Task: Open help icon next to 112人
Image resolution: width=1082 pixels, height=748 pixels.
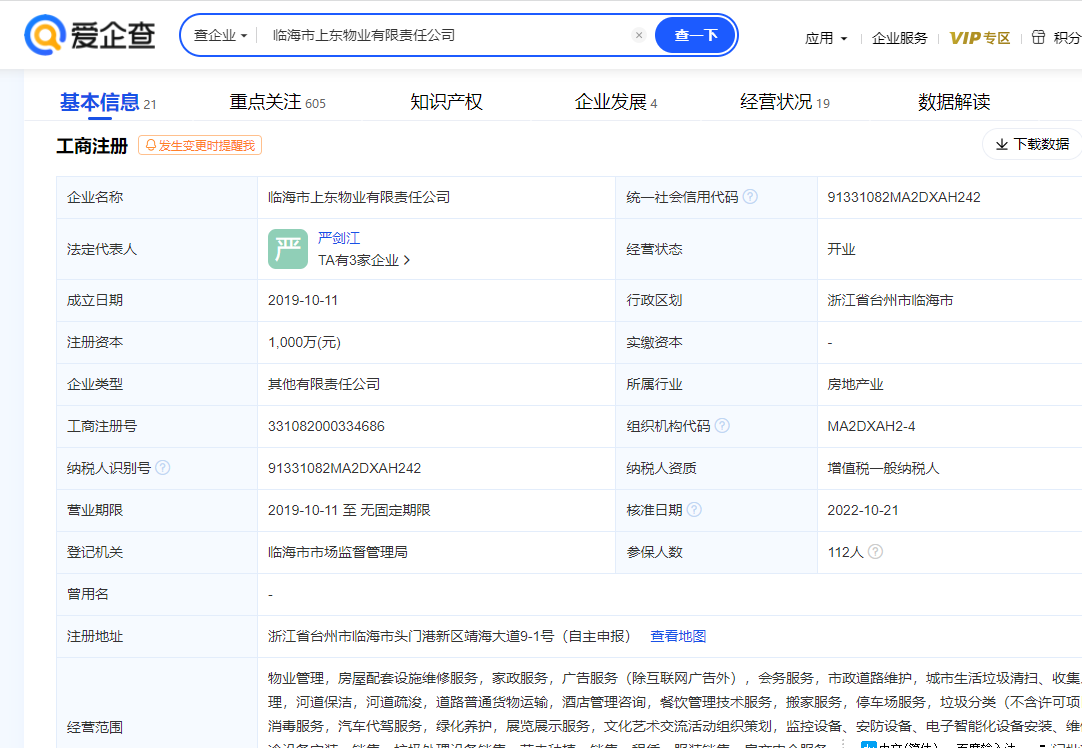Action: (x=875, y=552)
